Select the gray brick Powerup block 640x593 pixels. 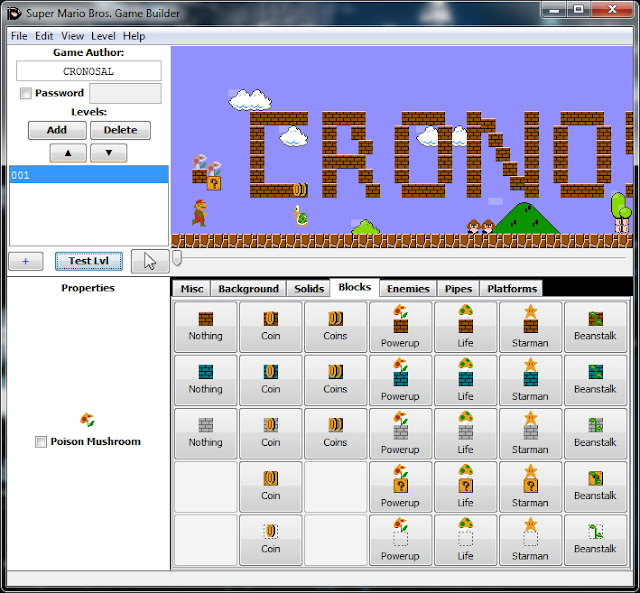[400, 433]
